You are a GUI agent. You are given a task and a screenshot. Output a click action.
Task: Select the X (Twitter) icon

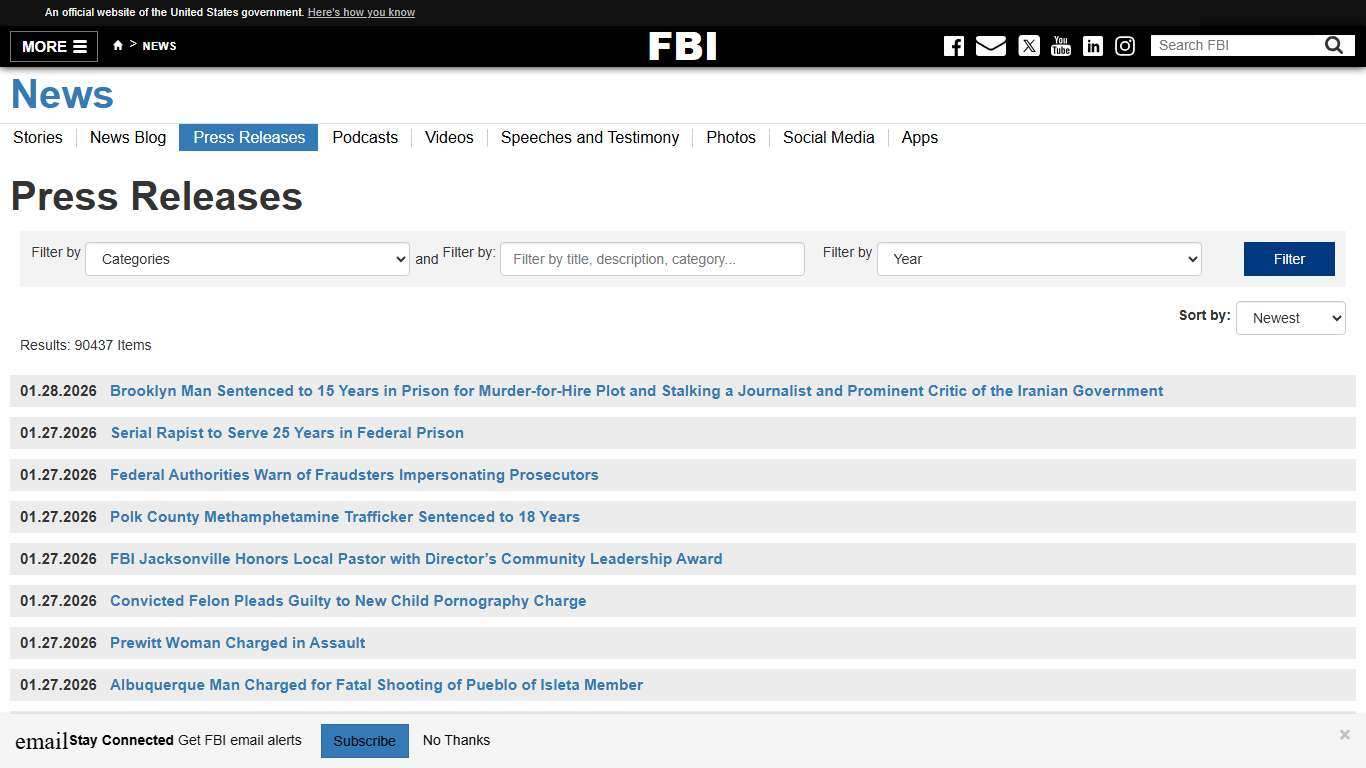[1029, 46]
